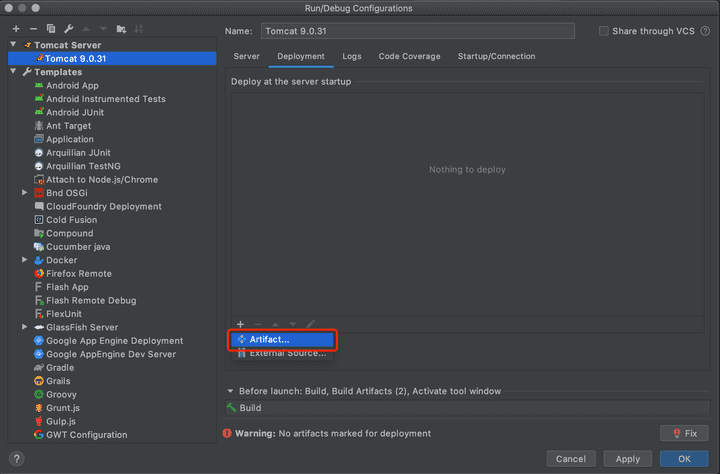Enable the Share through VCS checkbox
Image resolution: width=720 pixels, height=474 pixels.
point(603,31)
